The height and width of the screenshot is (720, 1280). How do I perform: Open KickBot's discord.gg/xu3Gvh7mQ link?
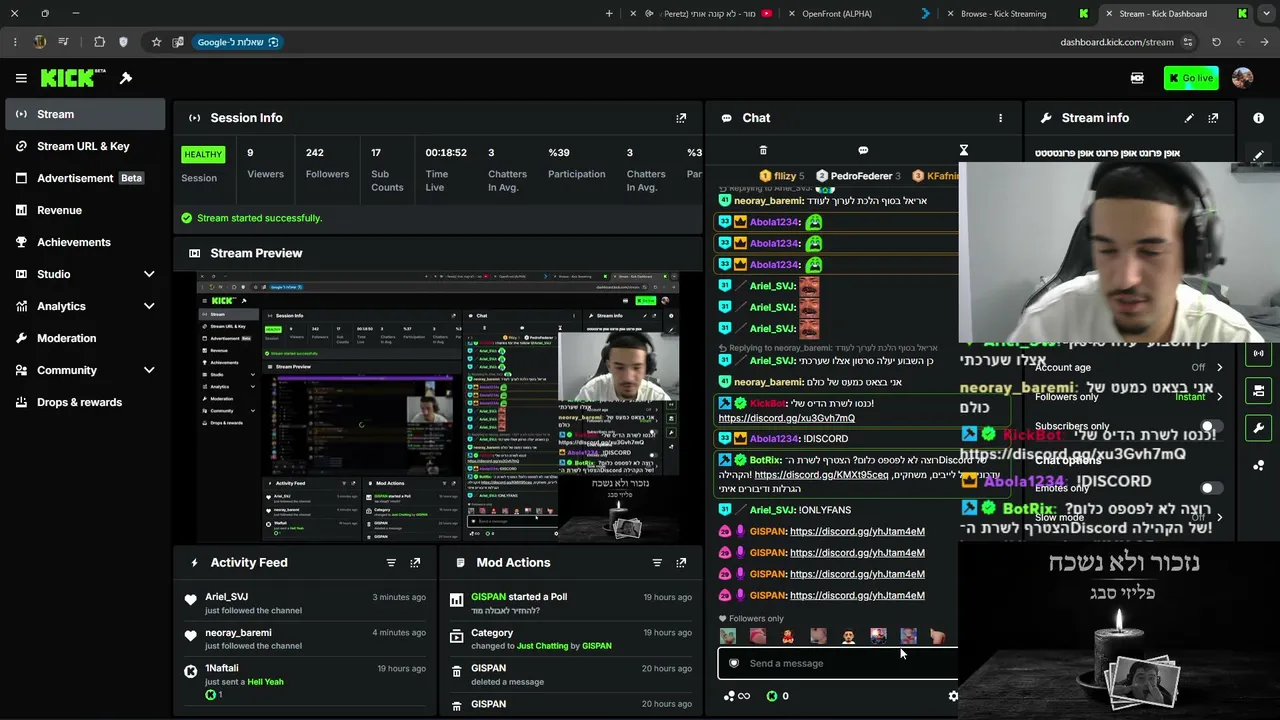coord(786,418)
